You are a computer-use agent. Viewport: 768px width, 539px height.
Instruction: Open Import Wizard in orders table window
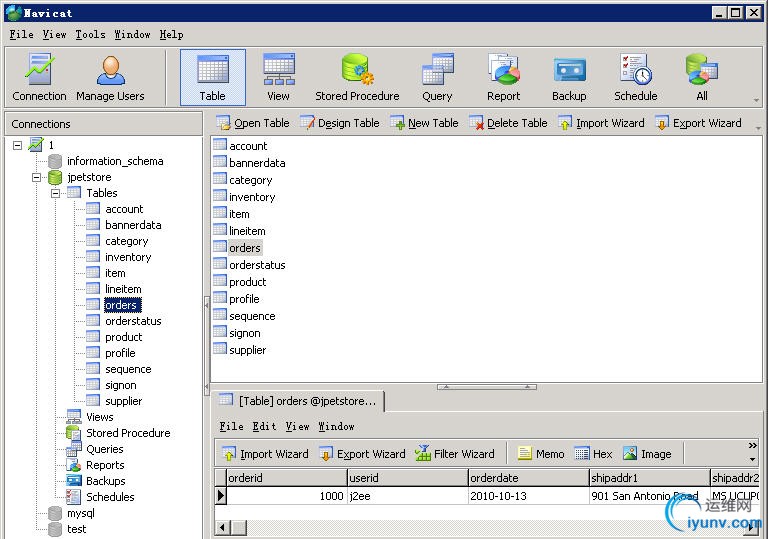[x=265, y=454]
